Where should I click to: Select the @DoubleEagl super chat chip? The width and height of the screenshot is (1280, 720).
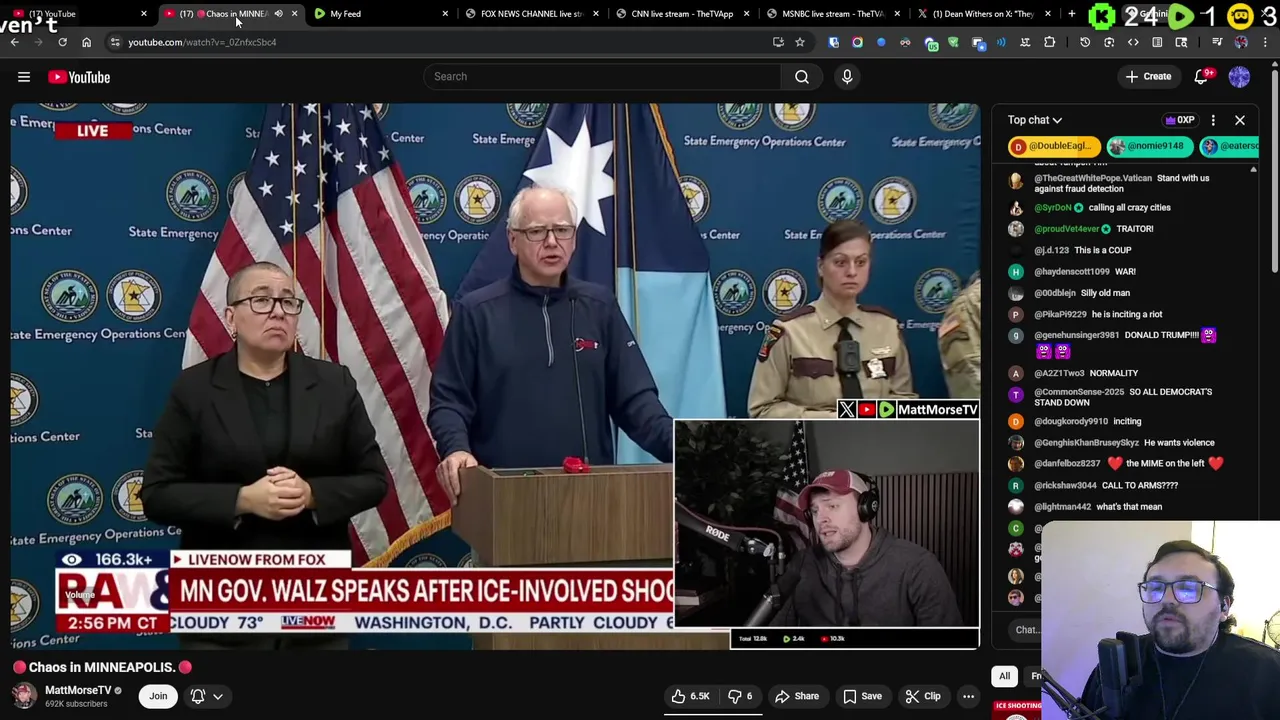tap(1053, 146)
